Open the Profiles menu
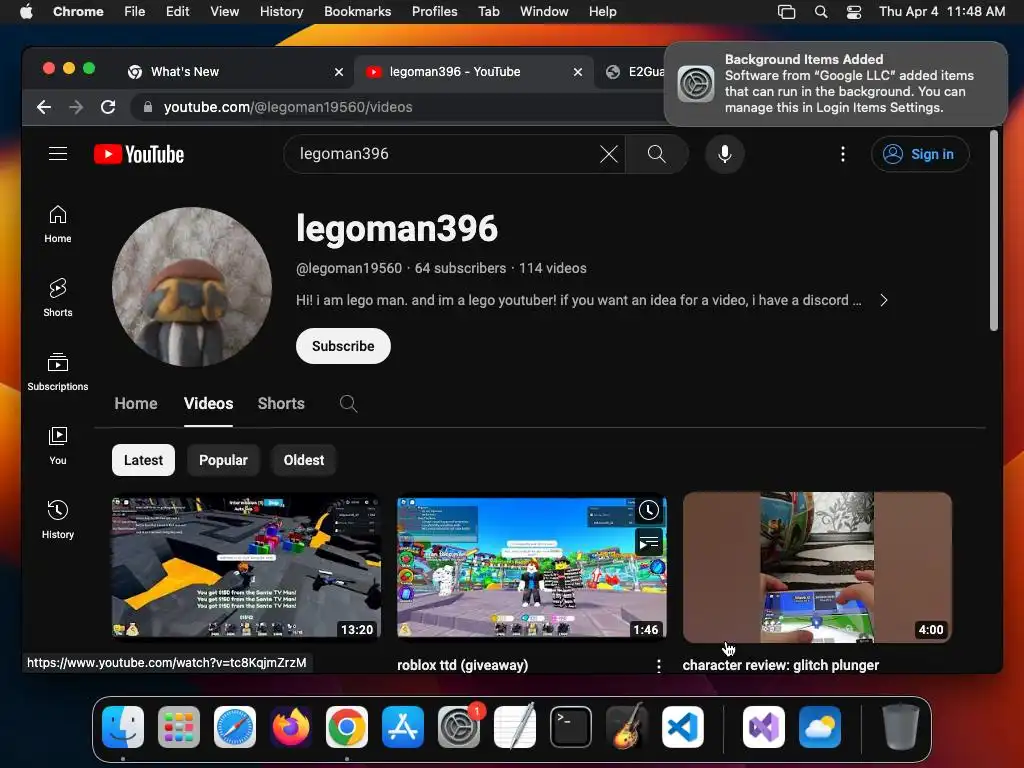This screenshot has width=1024, height=768. pos(434,12)
